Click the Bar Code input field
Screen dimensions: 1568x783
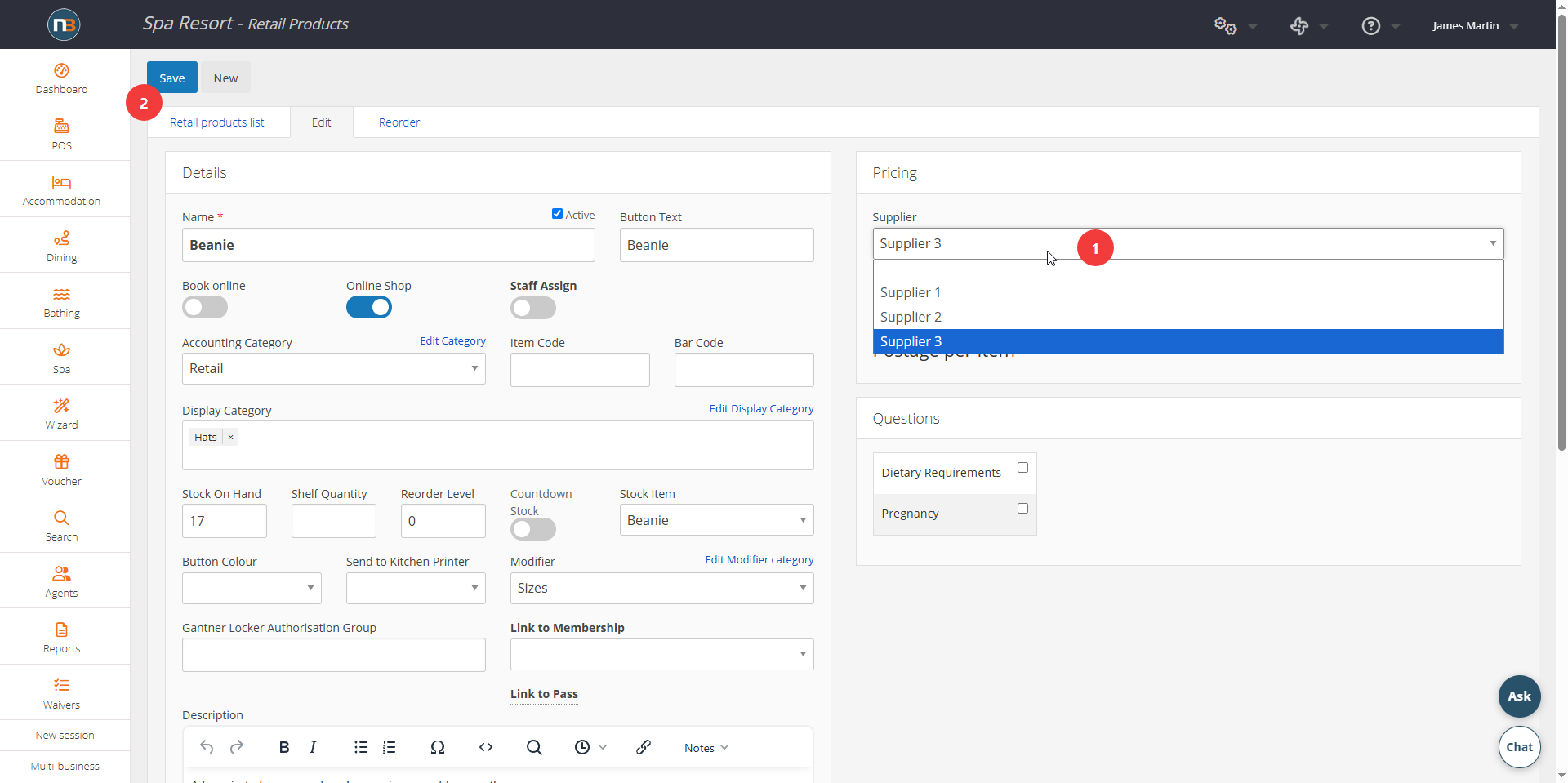point(744,370)
